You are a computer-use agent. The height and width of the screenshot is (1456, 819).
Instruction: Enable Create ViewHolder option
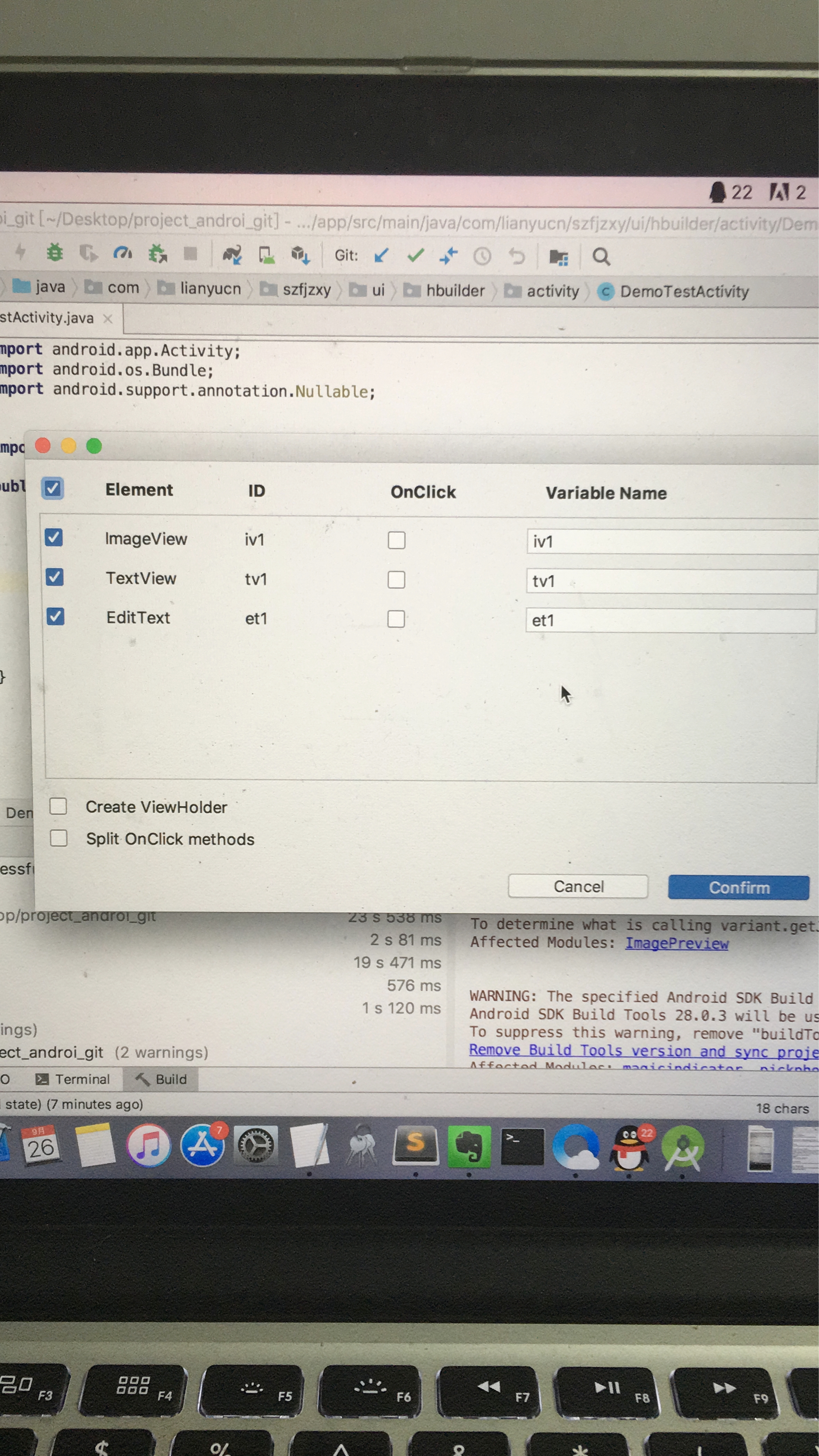point(58,806)
